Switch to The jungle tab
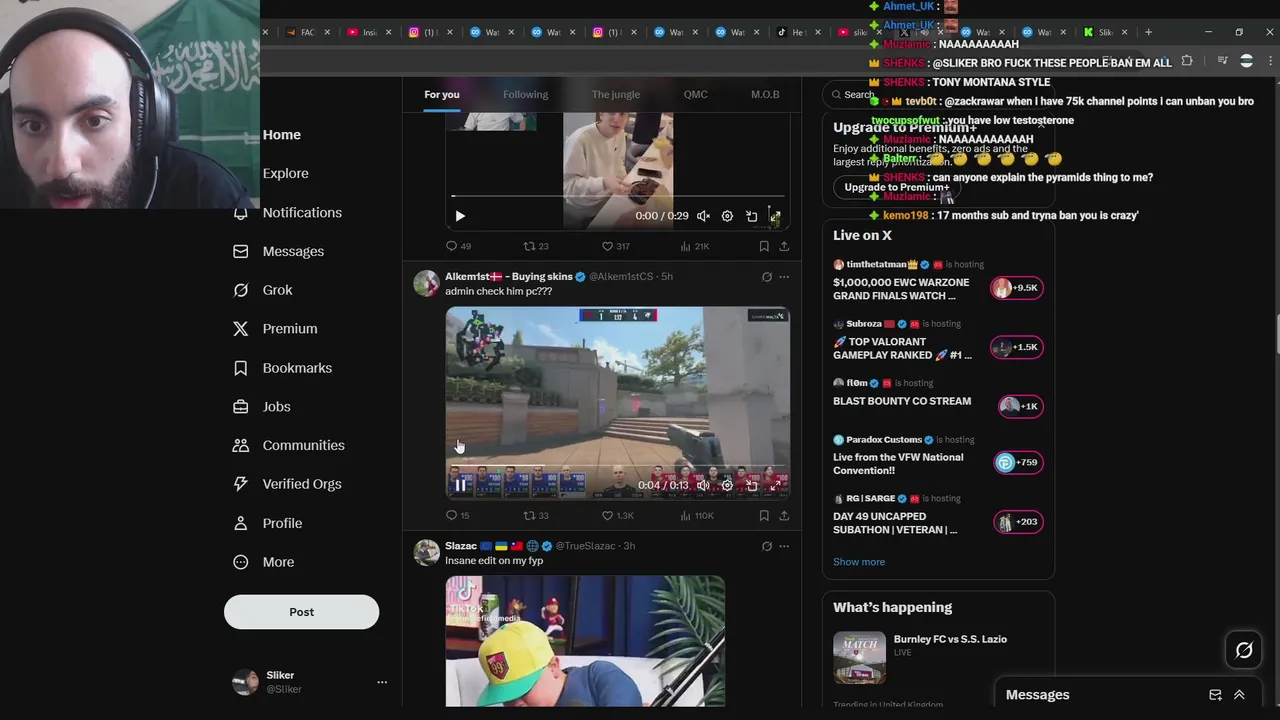1280x720 pixels. pyautogui.click(x=615, y=95)
